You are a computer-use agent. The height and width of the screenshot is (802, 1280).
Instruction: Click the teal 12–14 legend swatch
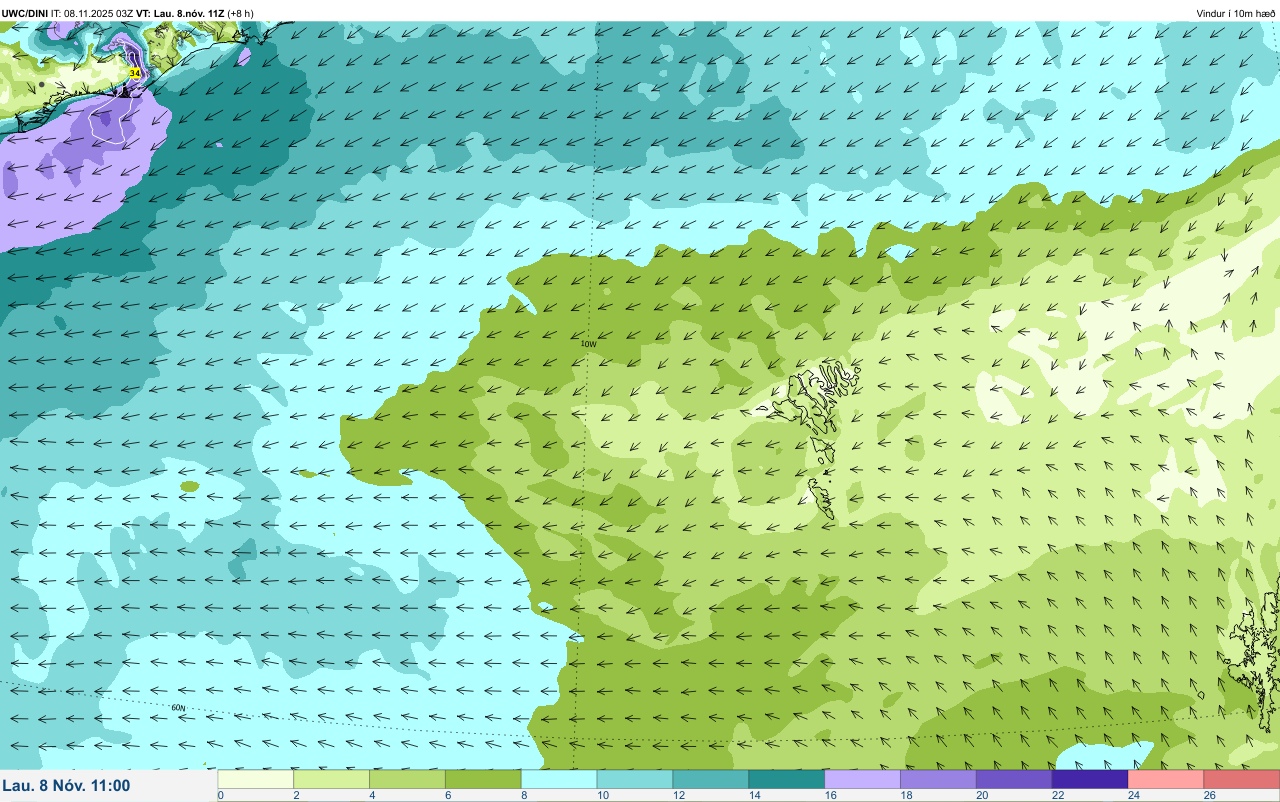point(711,779)
